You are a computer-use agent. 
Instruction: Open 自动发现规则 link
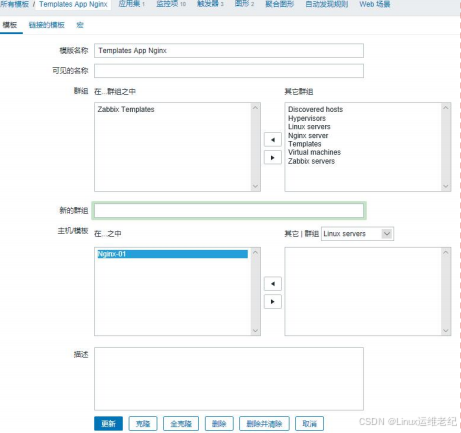coord(327,4)
